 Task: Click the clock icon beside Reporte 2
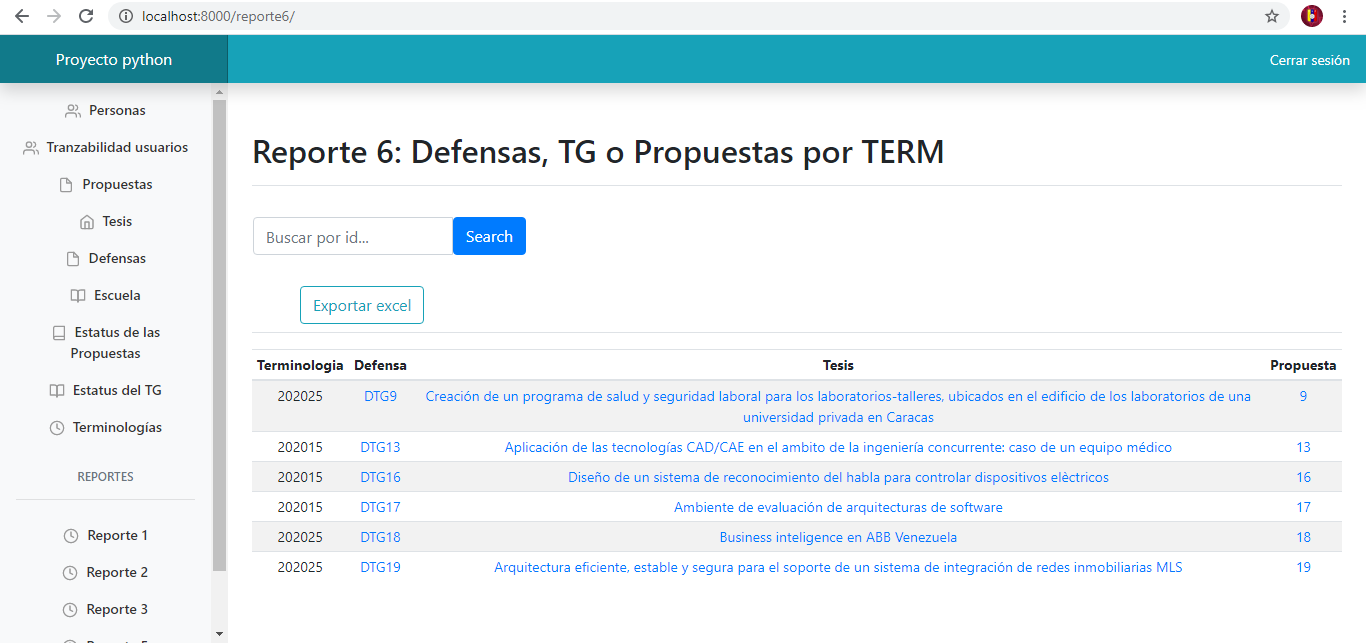coord(70,573)
